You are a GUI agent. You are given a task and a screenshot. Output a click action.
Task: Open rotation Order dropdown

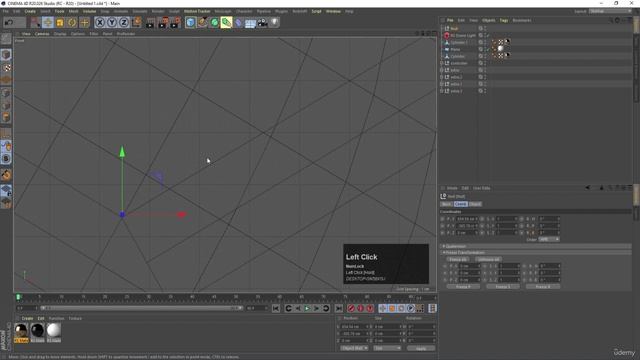[549, 239]
